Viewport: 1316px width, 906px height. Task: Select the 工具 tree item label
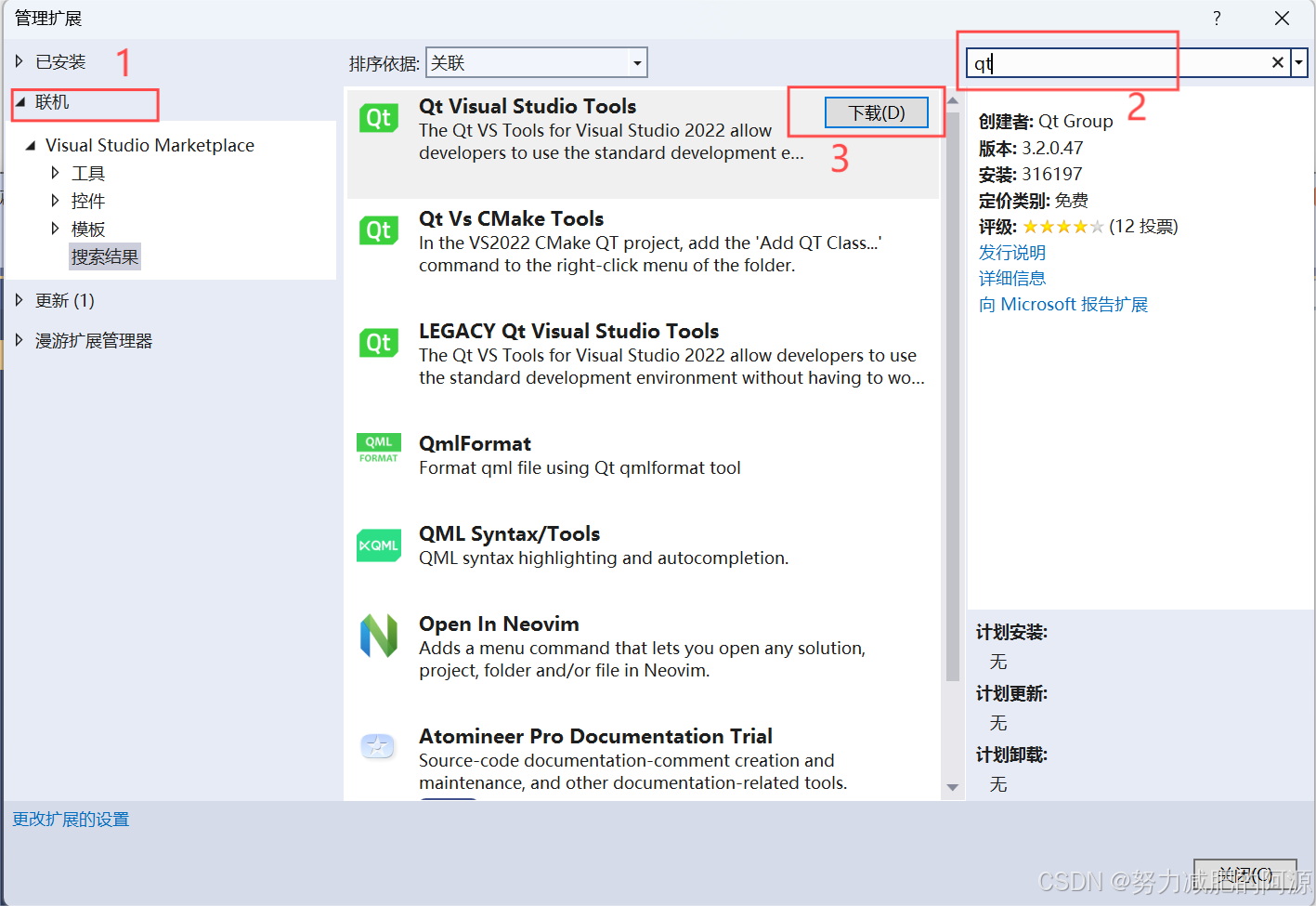coord(88,173)
